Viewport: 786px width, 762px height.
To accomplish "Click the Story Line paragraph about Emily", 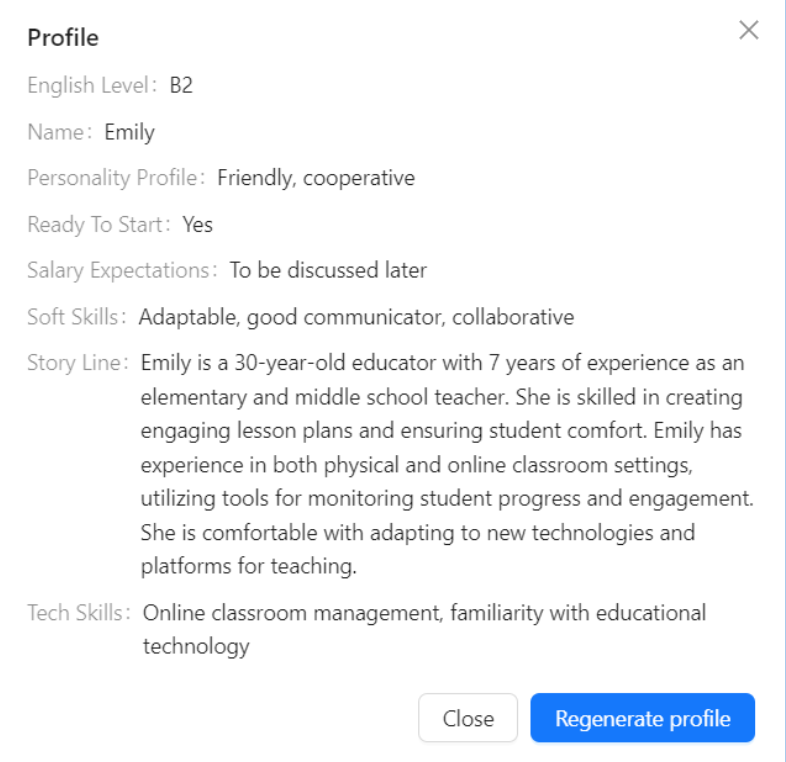I will 447,465.
